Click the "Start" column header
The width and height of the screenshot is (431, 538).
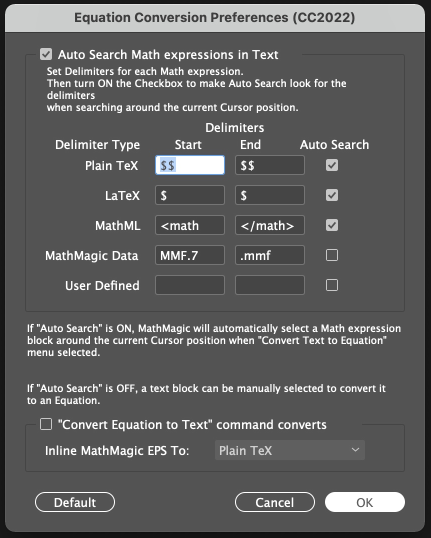[x=188, y=144]
